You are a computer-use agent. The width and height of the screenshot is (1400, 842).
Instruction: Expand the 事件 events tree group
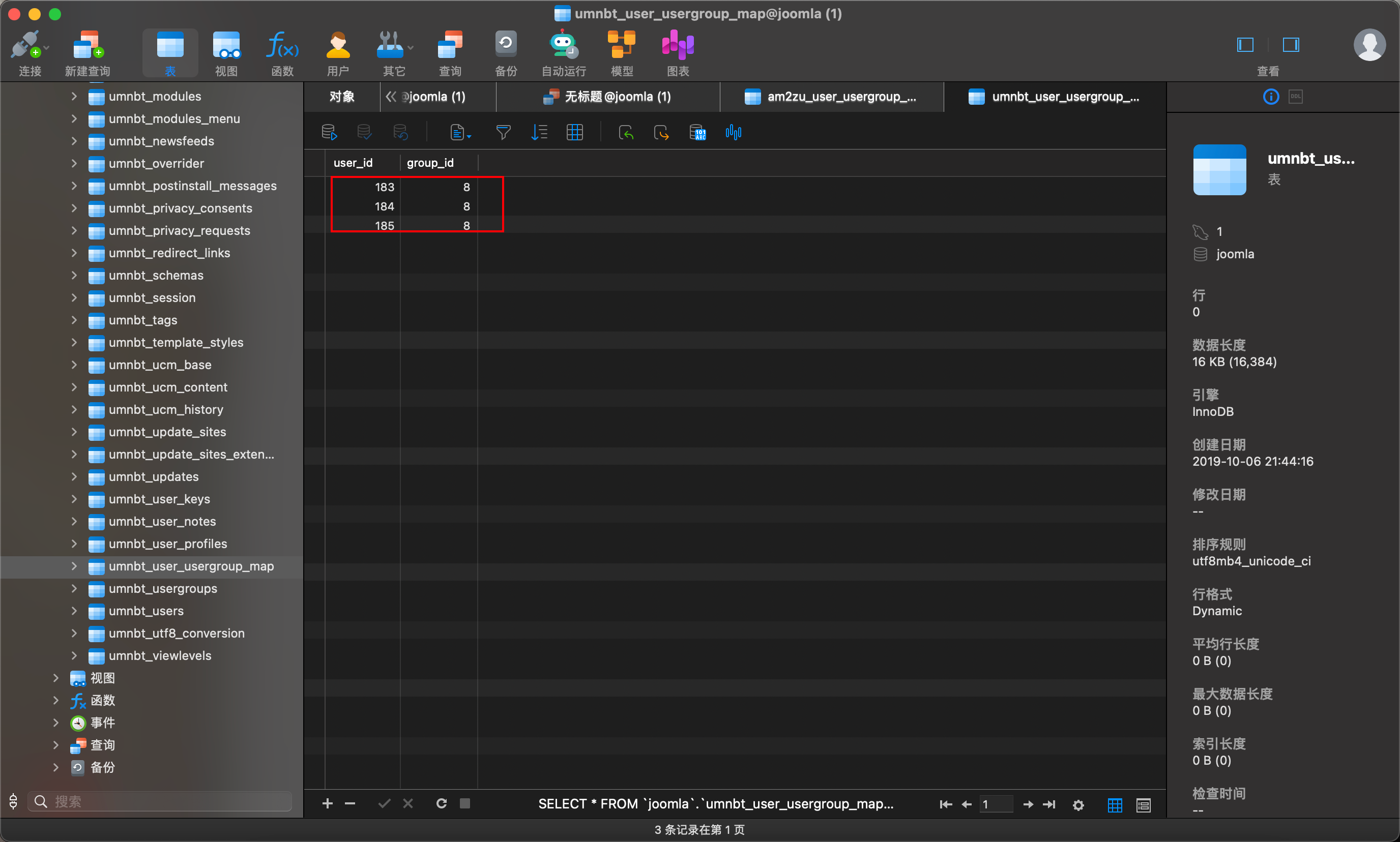pyautogui.click(x=55, y=723)
